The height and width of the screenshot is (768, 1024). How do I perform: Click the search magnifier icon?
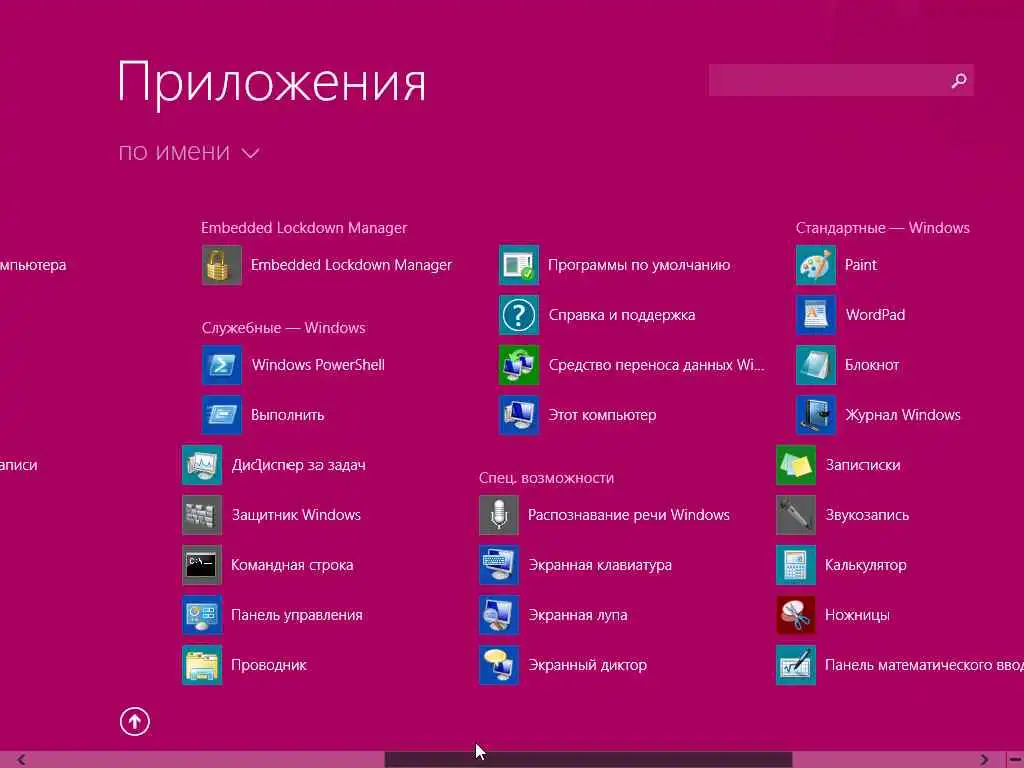[959, 80]
